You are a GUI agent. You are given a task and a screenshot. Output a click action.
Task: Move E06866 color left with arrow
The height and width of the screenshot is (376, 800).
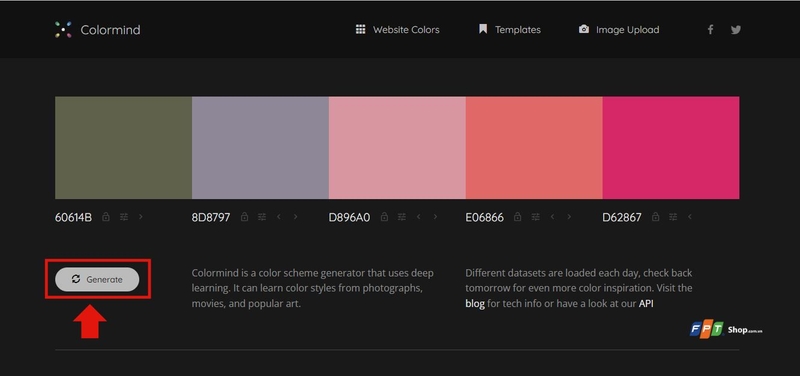(x=552, y=217)
